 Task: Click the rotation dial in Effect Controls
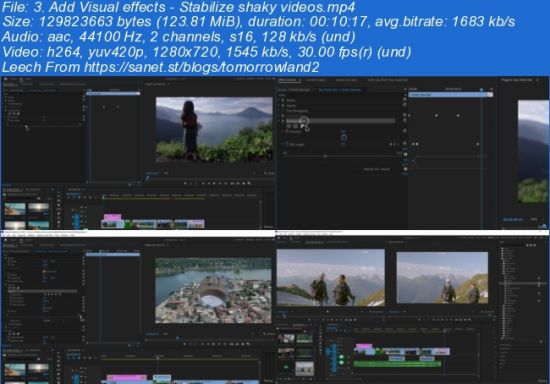(344, 137)
